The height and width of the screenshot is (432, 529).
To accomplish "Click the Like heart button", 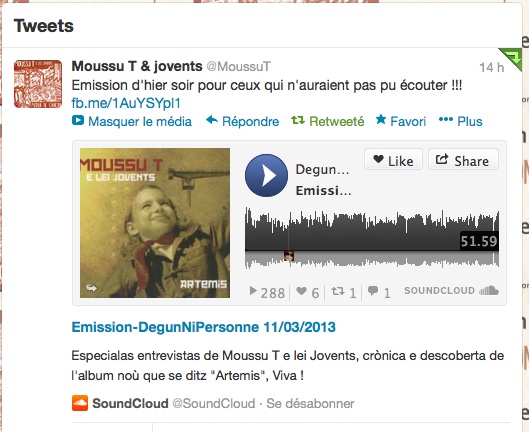I will [393, 160].
